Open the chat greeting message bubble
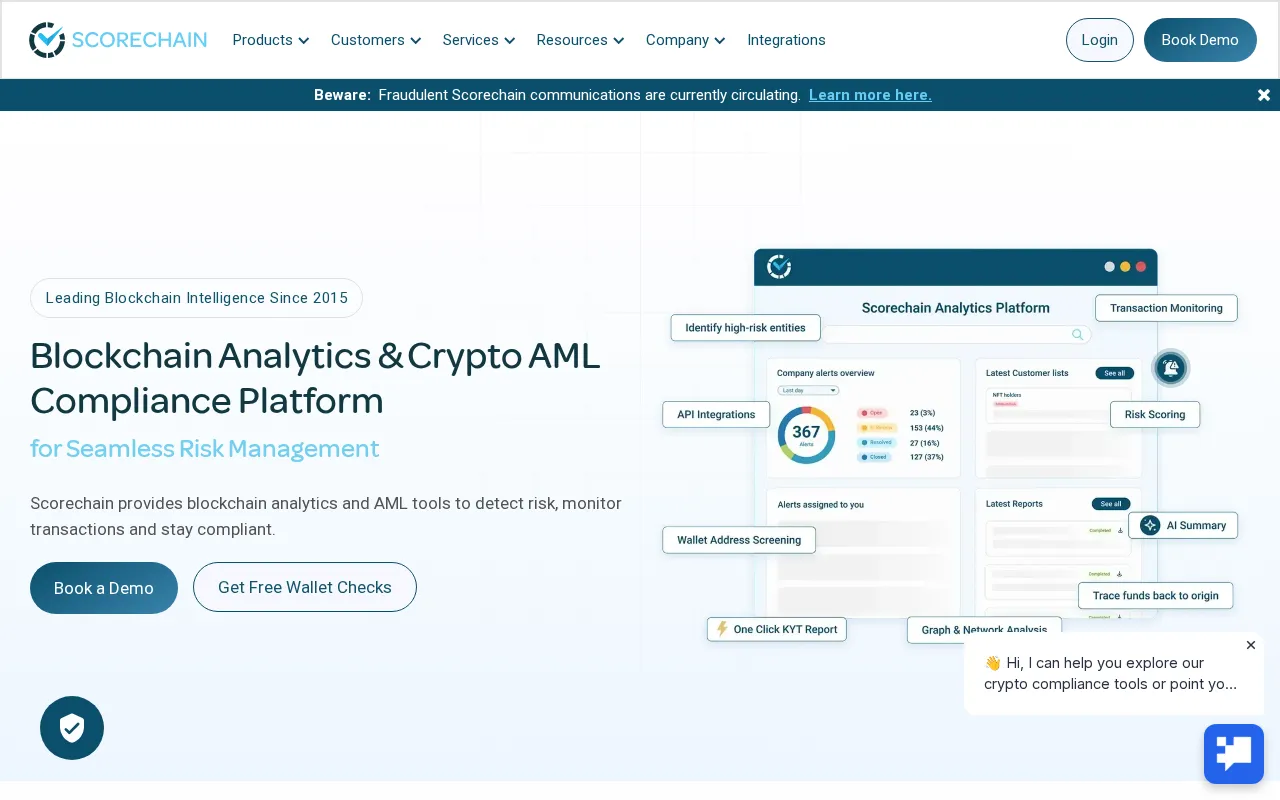Screen dimensions: 1280x800 click(1114, 673)
